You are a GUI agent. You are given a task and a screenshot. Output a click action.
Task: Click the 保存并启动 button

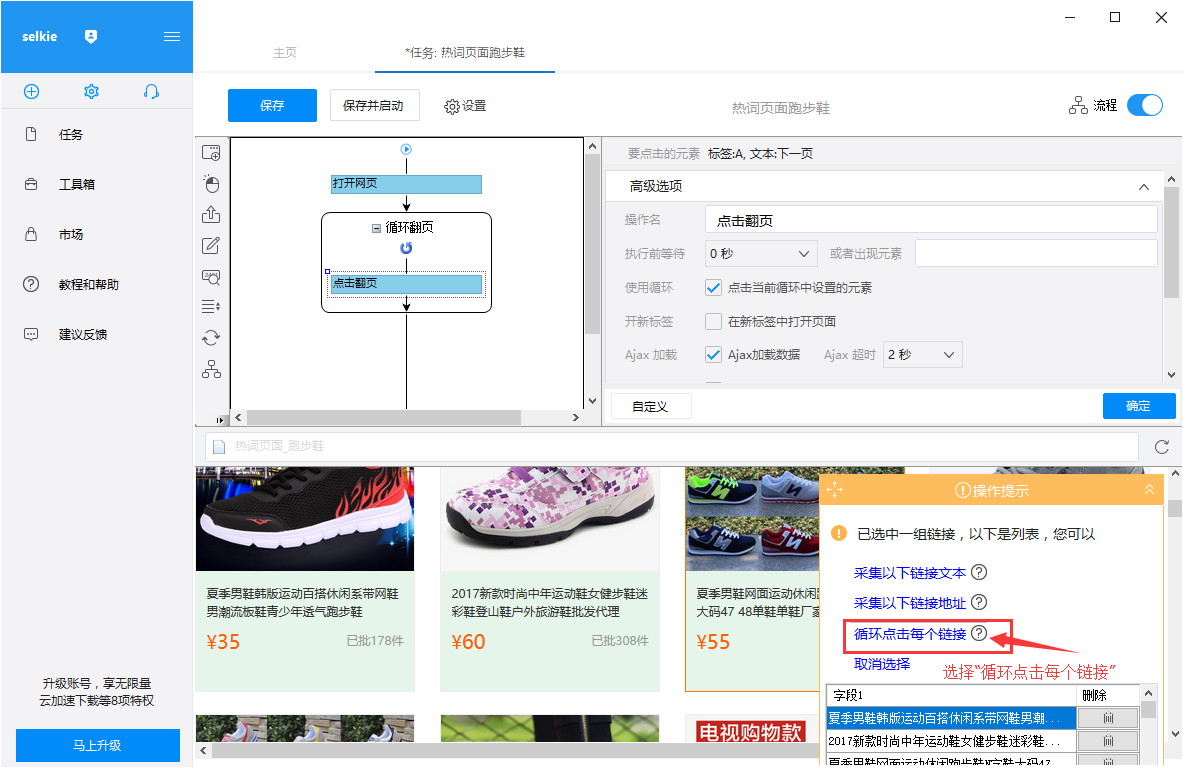pyautogui.click(x=374, y=105)
